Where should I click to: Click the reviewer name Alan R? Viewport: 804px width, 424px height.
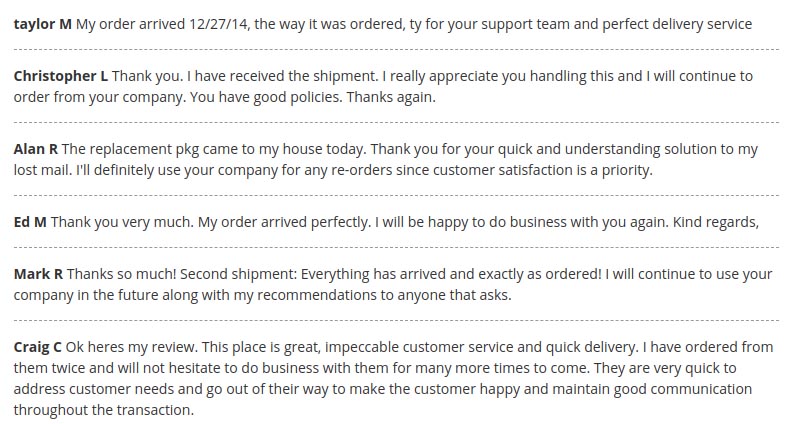[x=36, y=149]
